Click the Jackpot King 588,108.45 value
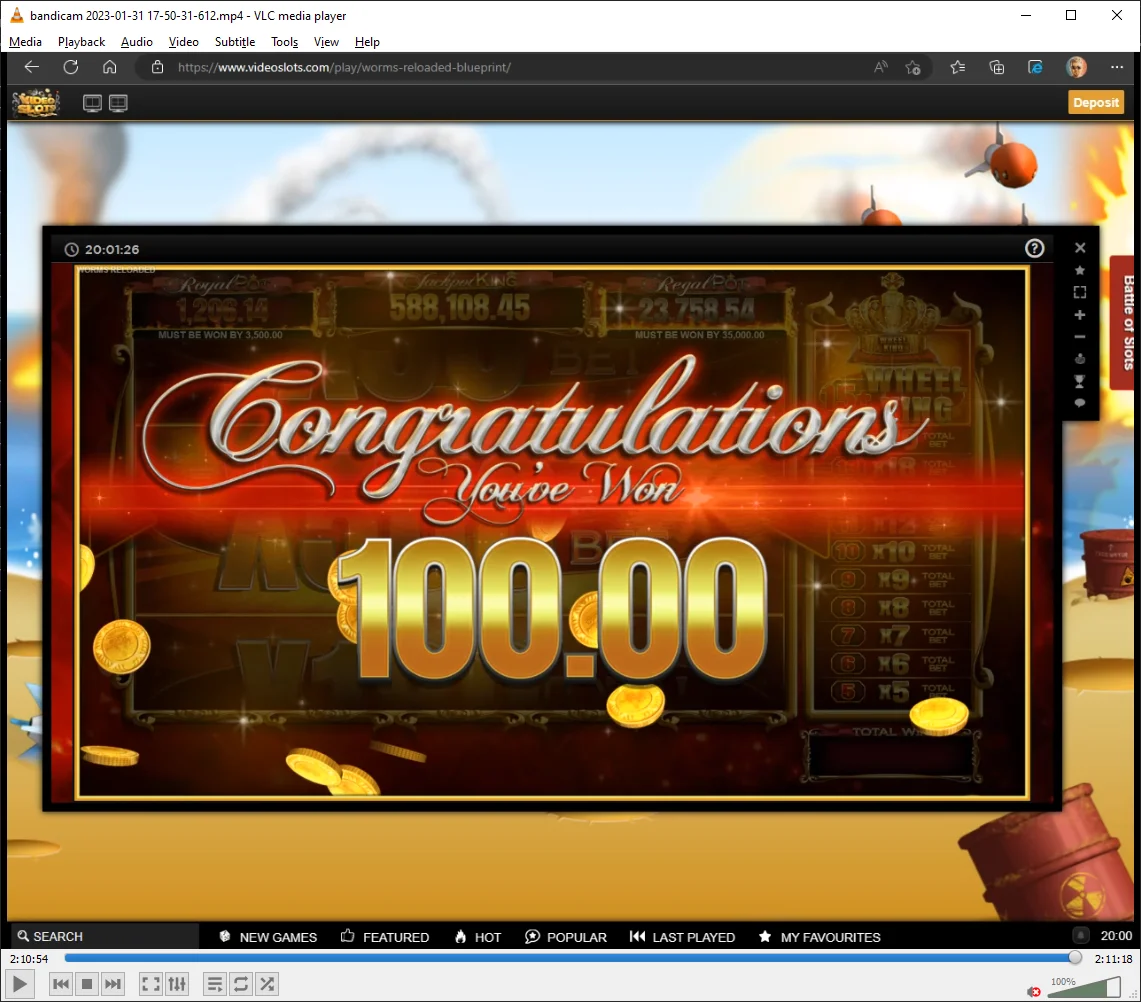Viewport: 1141px width, 1002px height. click(x=460, y=308)
